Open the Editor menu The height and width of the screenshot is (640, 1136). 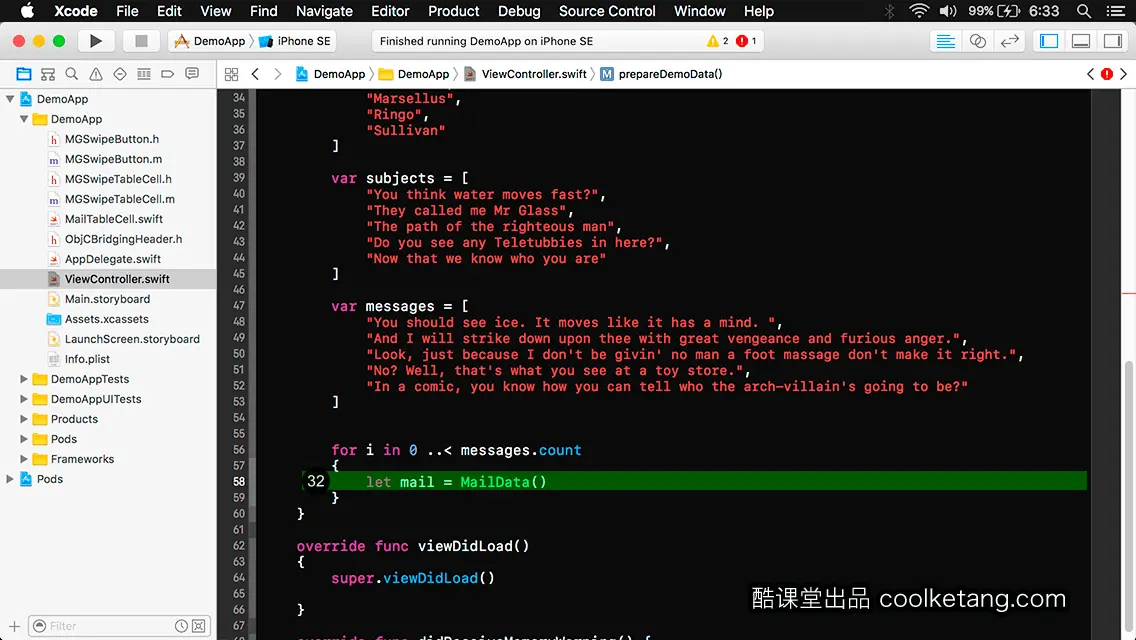click(390, 11)
